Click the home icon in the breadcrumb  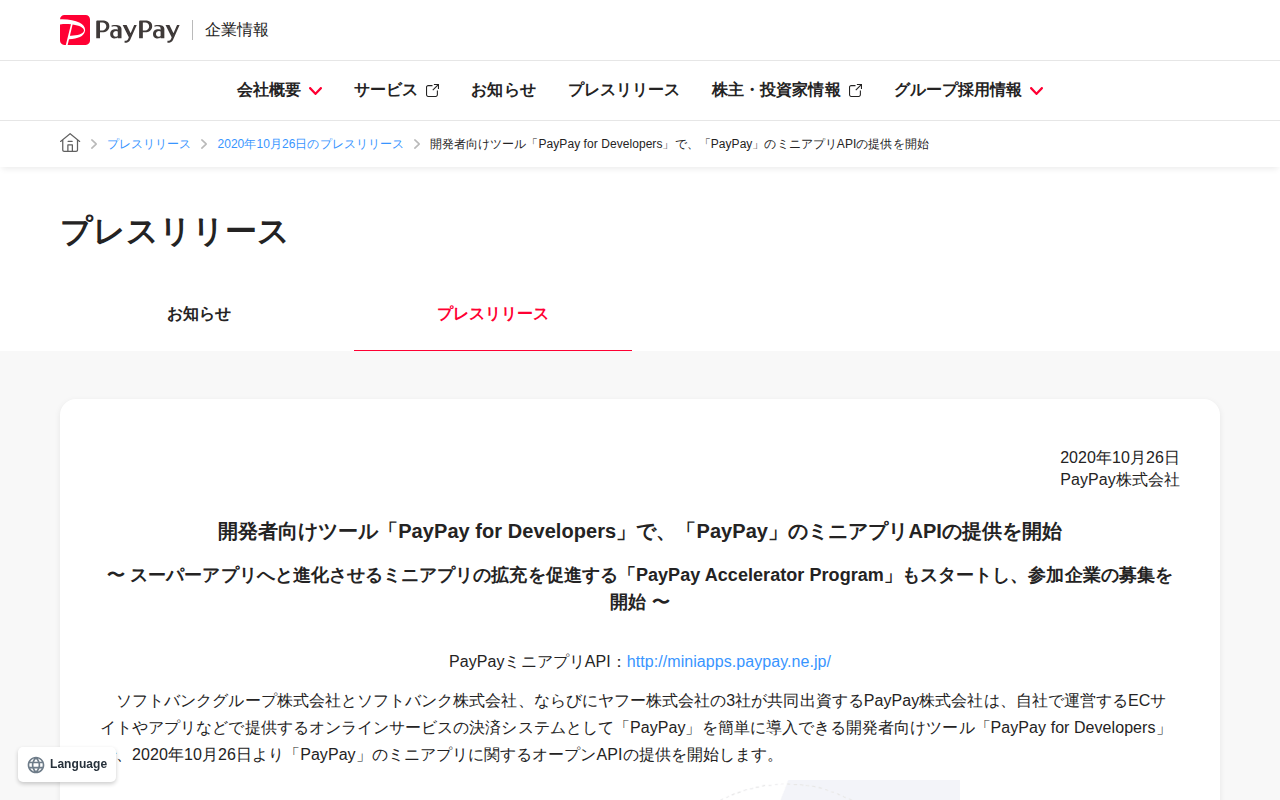70,143
